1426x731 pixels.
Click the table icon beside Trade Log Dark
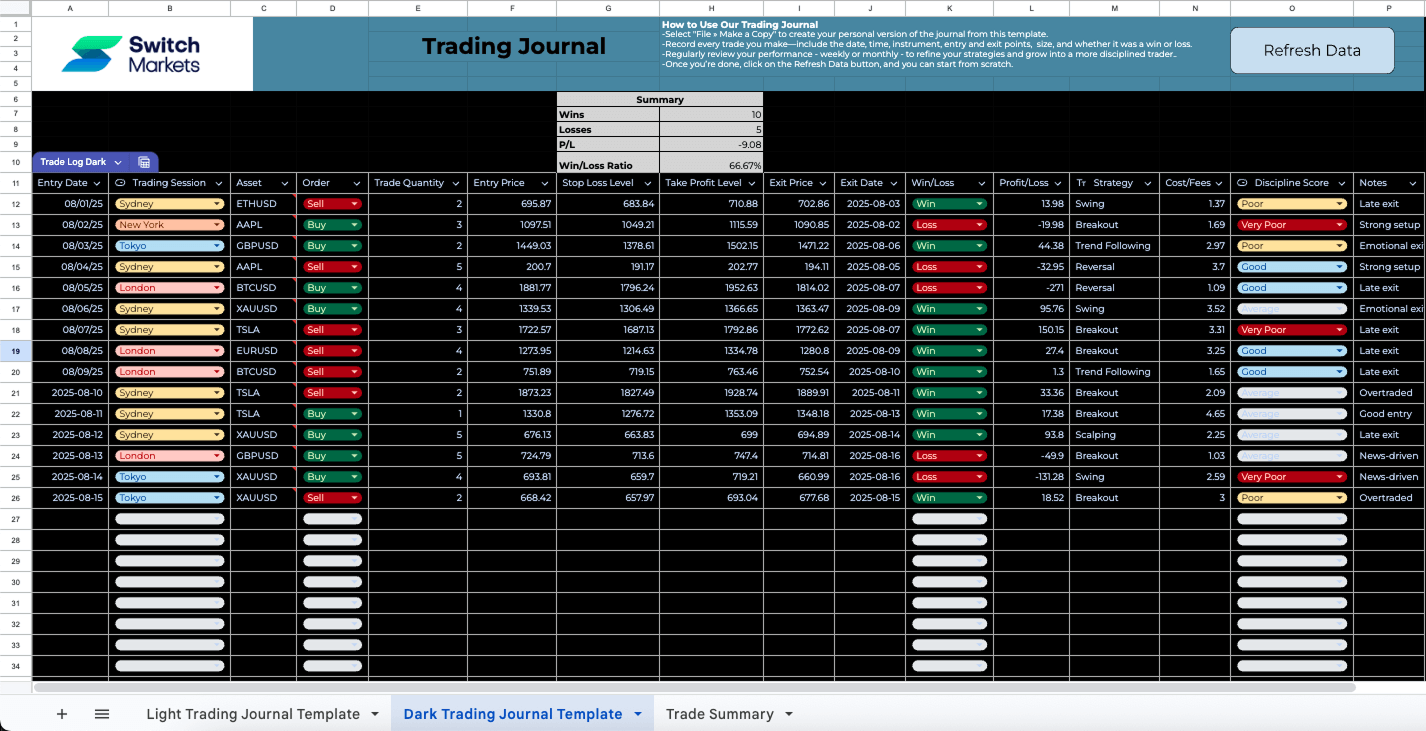(x=144, y=162)
